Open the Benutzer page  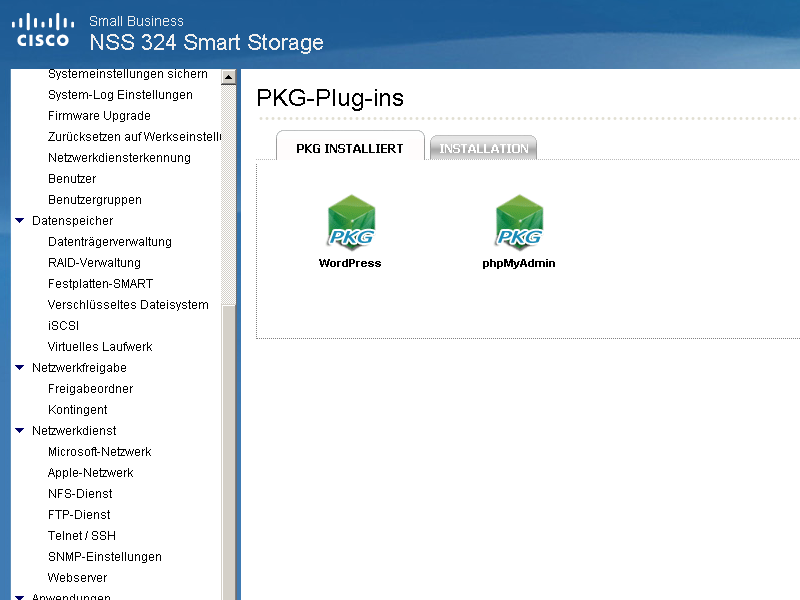pyautogui.click(x=72, y=179)
